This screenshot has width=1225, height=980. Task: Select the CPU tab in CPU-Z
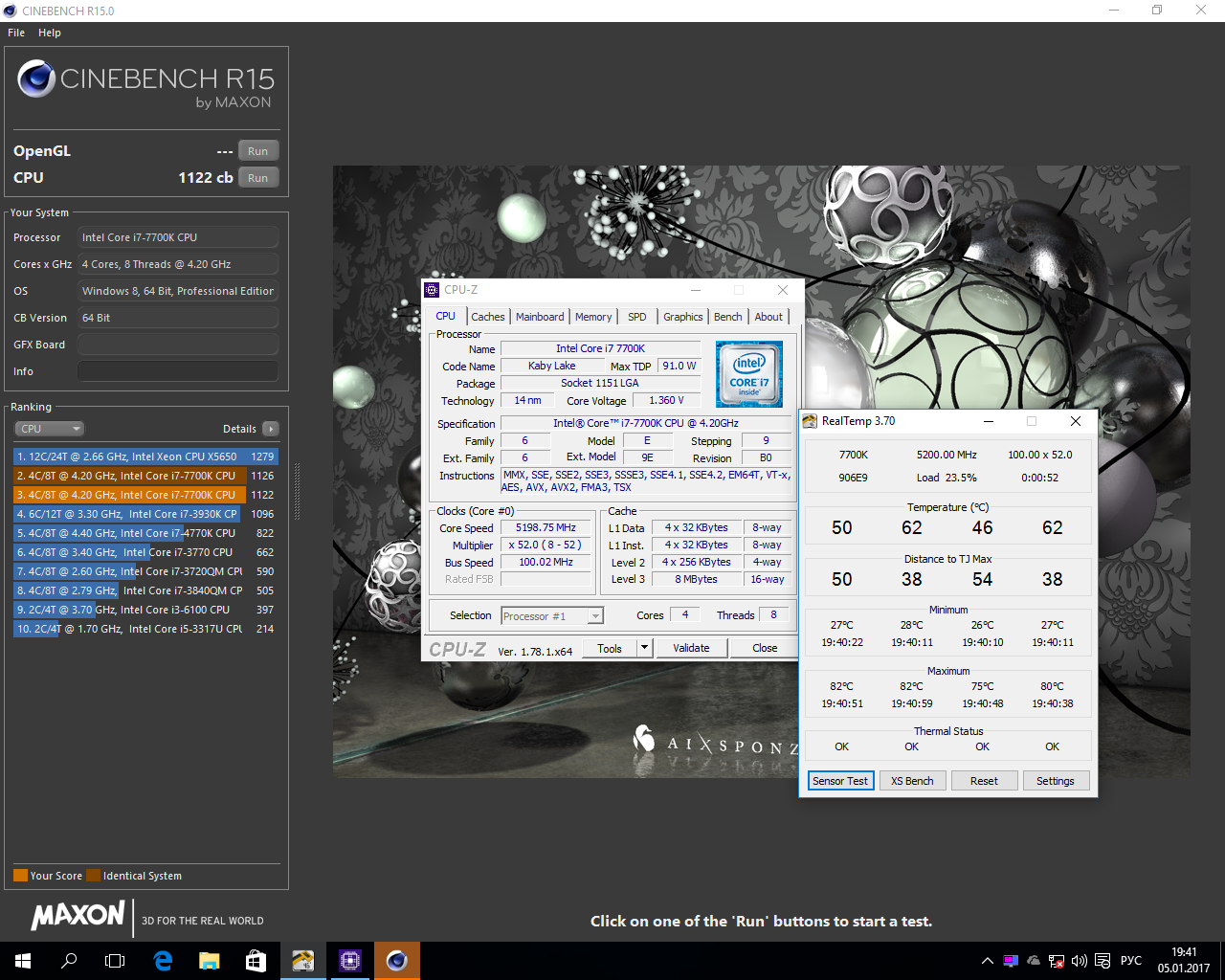tap(446, 316)
